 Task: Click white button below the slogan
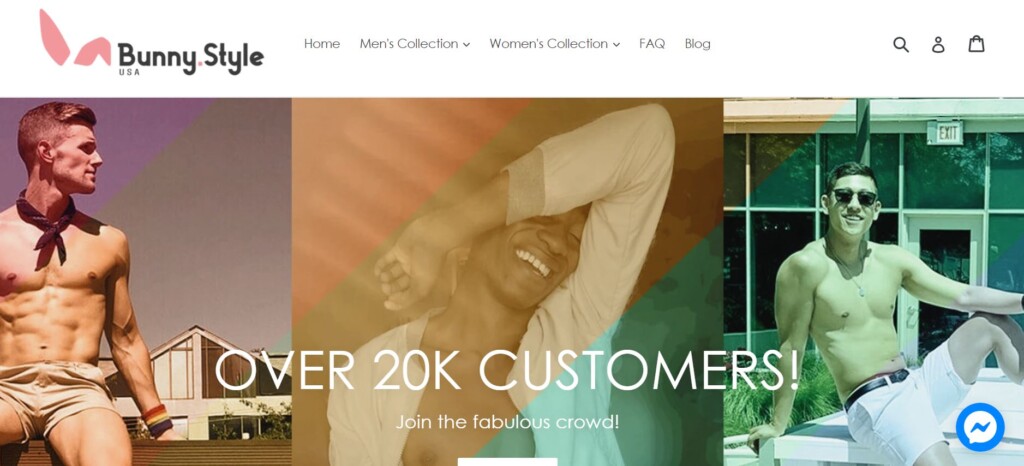coord(507,462)
